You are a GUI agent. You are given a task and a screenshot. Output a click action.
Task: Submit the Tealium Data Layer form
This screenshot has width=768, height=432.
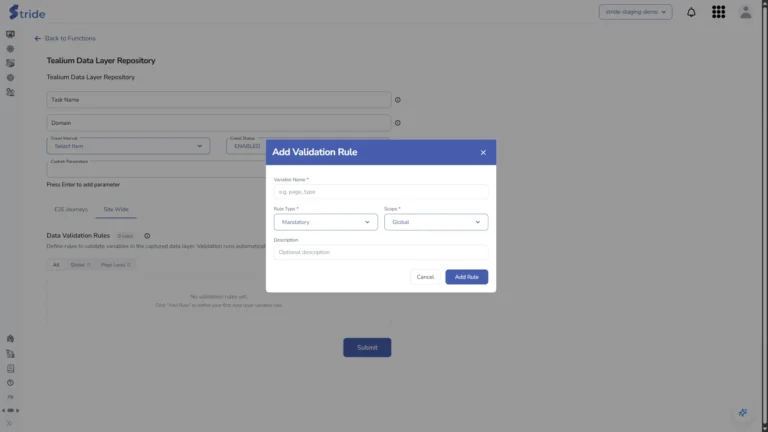click(367, 347)
